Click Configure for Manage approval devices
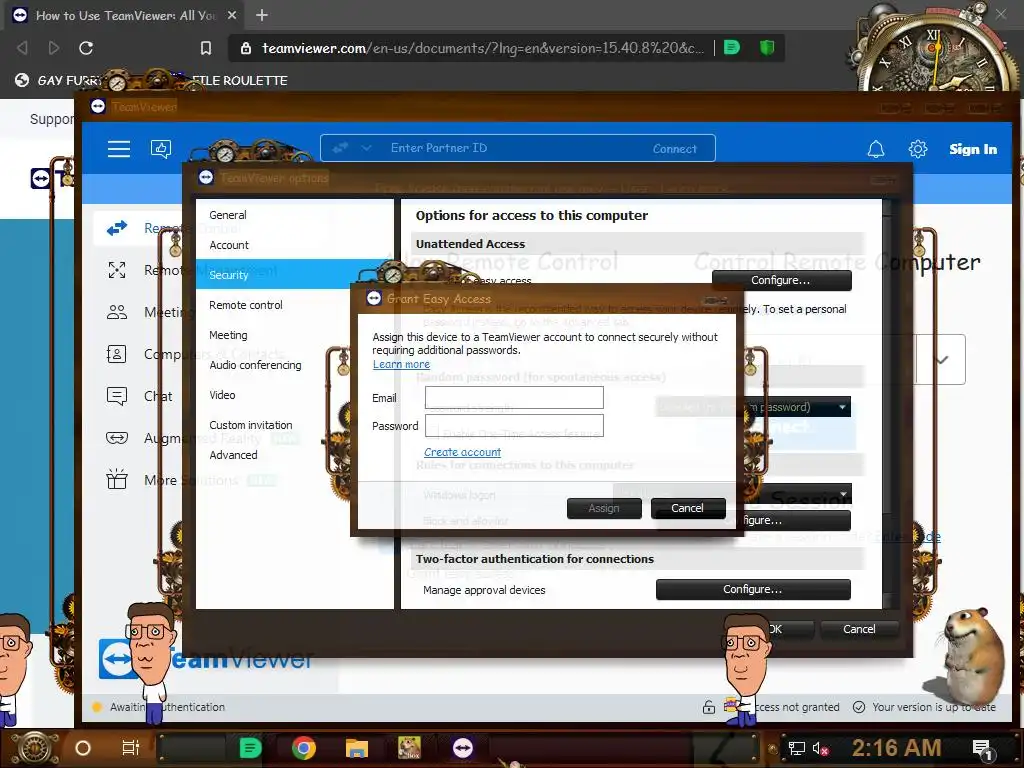 coord(753,589)
